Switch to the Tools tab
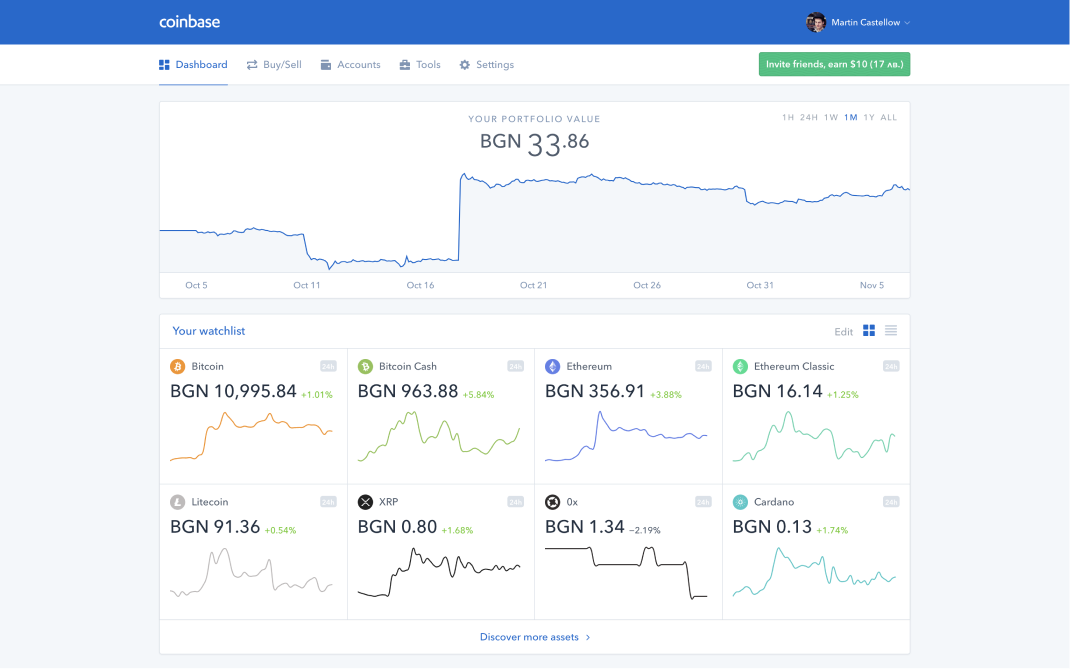The image size is (1070, 669). pos(420,65)
